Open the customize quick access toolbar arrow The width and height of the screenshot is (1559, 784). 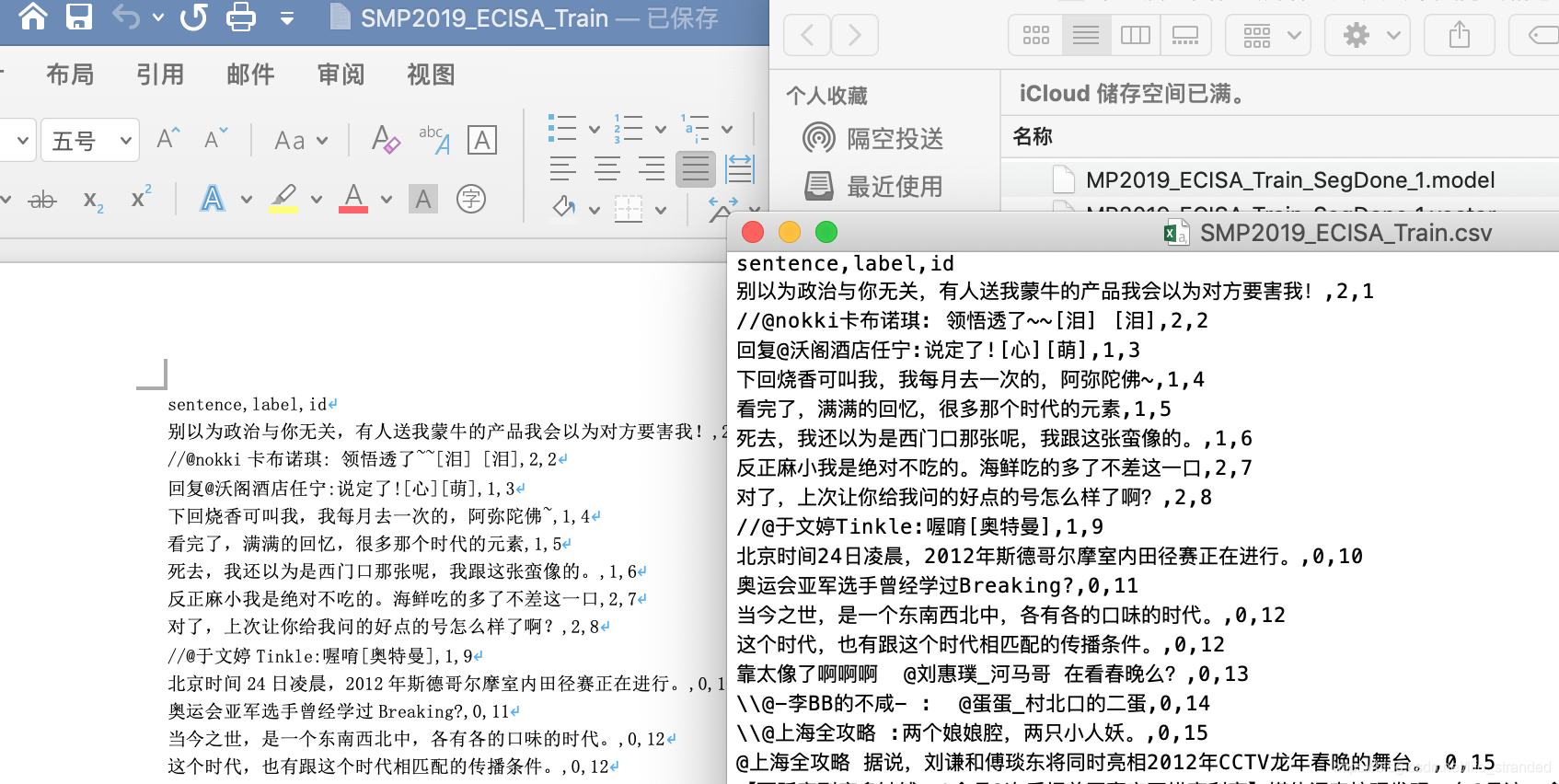point(287,17)
